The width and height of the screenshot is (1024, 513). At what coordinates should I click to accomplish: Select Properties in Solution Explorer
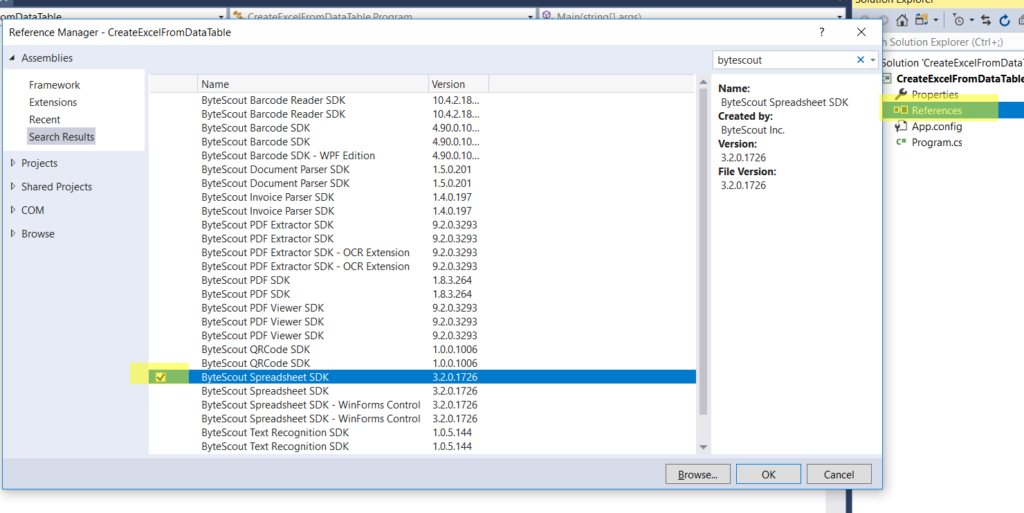[x=935, y=95]
